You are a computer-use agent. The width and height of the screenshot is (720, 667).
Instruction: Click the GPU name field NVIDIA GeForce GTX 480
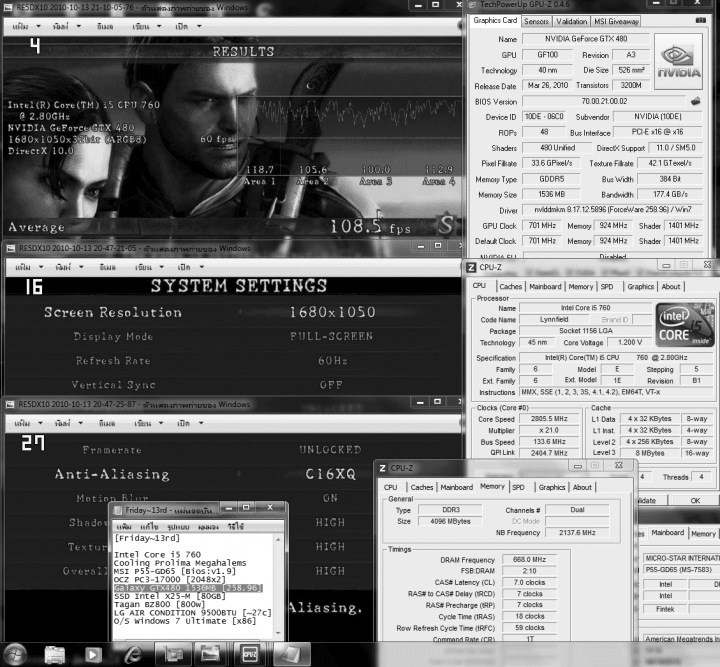(x=586, y=39)
